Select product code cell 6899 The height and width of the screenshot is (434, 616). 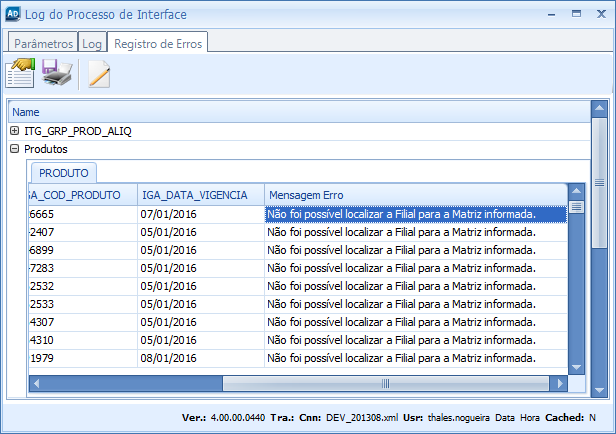(x=83, y=251)
